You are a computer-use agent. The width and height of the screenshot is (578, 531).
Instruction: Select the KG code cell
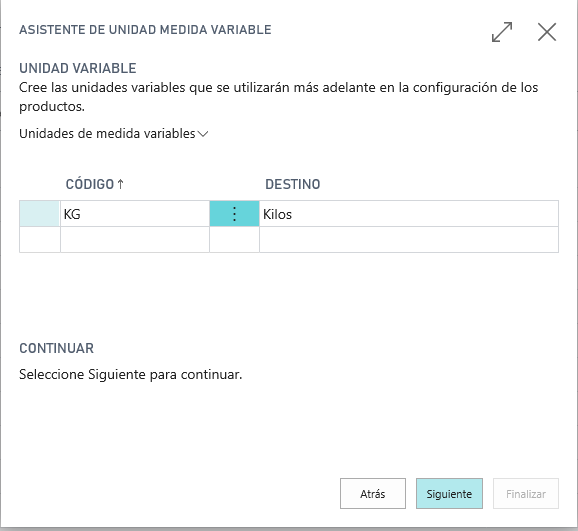(x=135, y=214)
